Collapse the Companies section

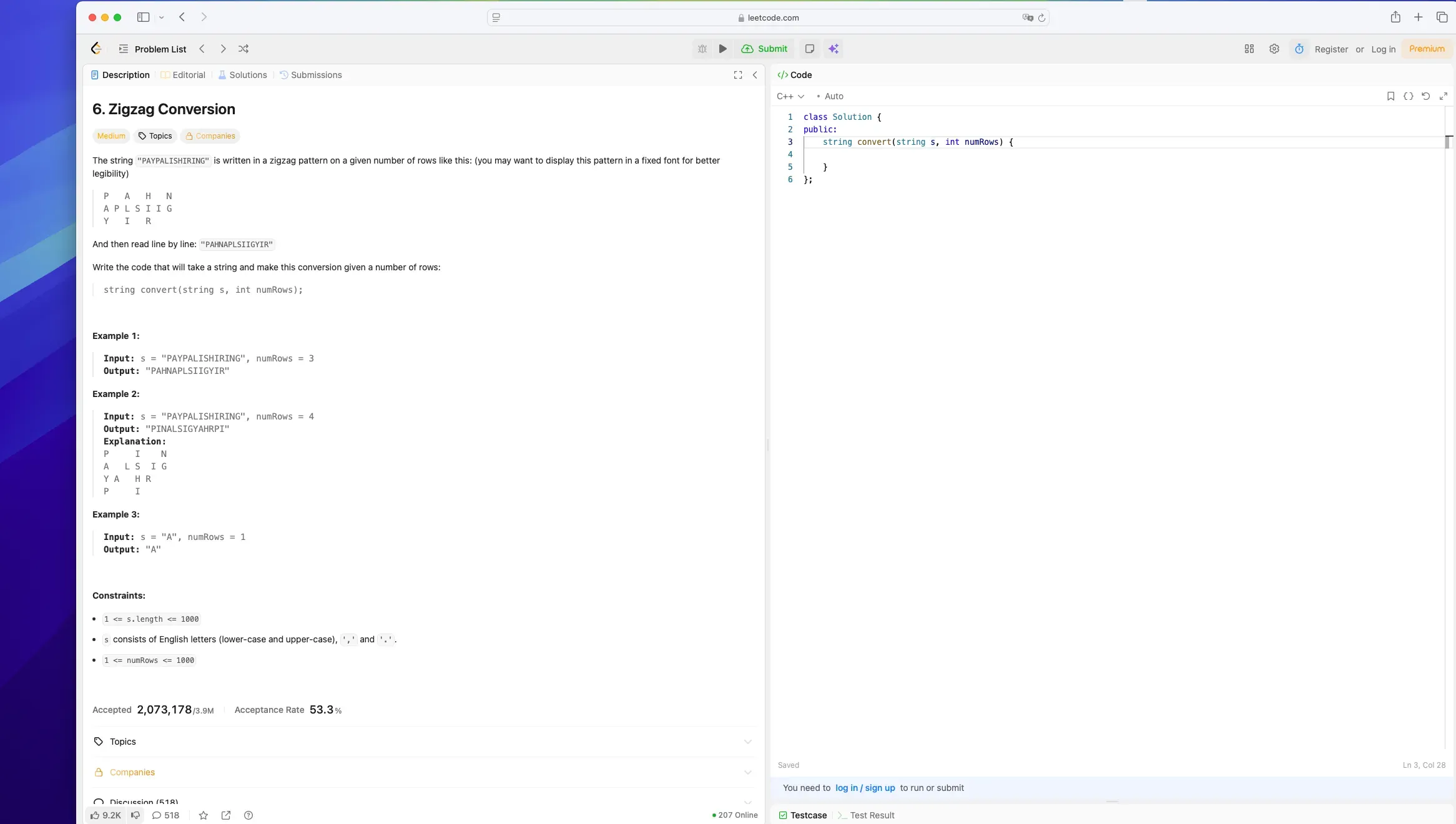pyautogui.click(x=747, y=772)
